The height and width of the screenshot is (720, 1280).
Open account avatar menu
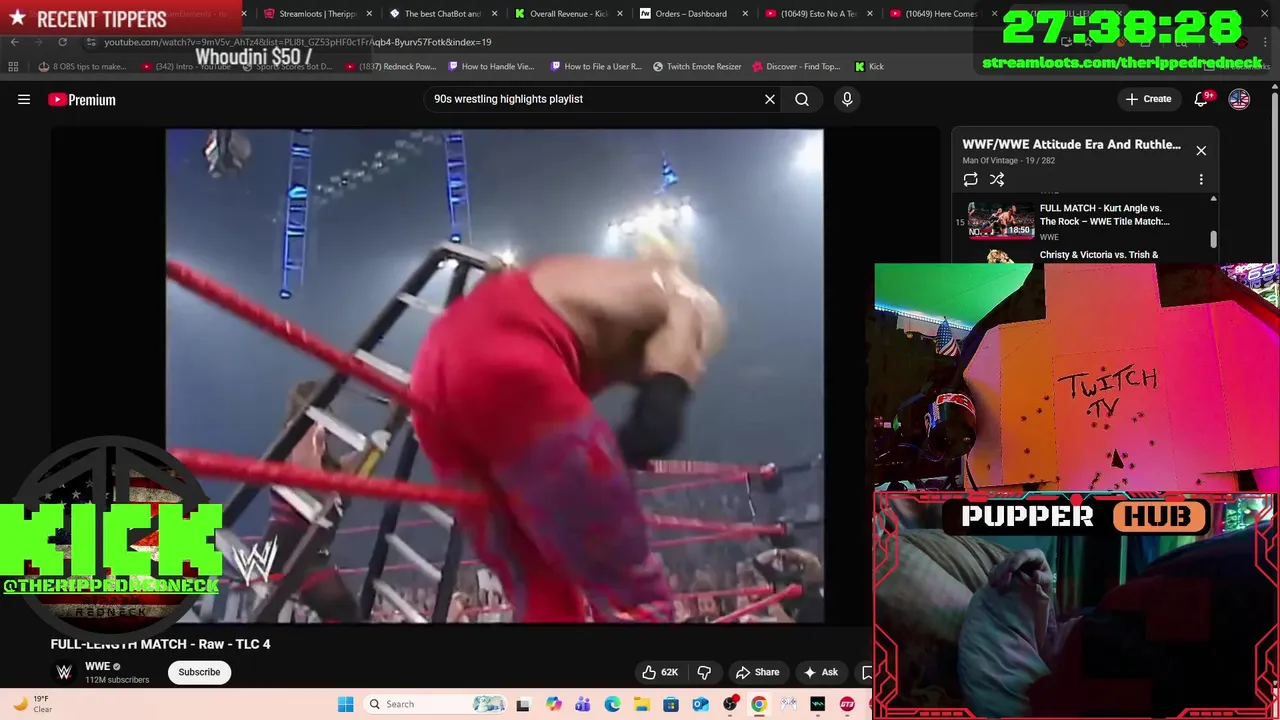[1239, 99]
